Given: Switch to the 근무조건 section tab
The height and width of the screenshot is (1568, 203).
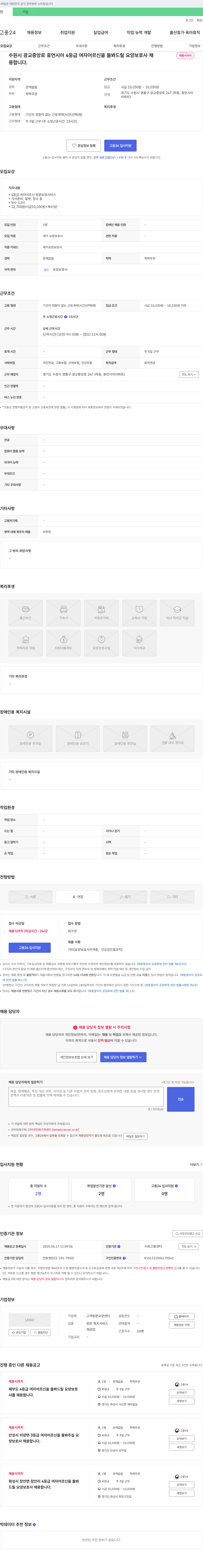Looking at the screenshot, I should [44, 46].
